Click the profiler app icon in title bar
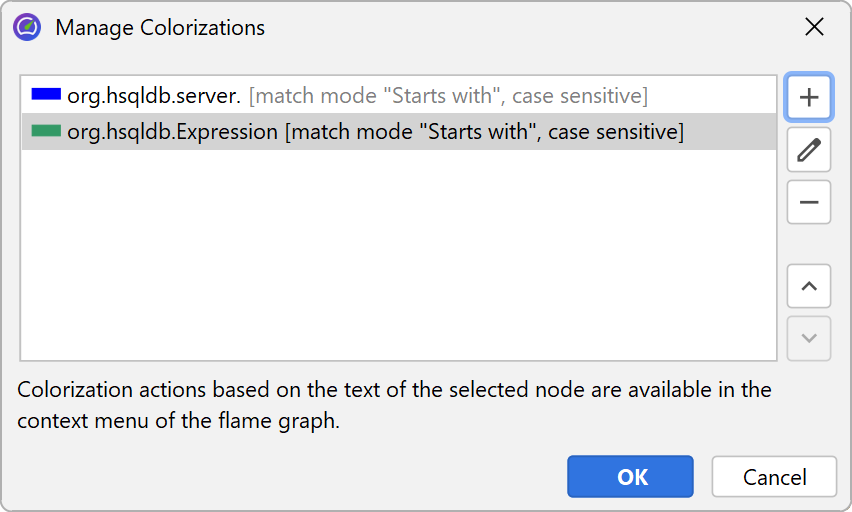This screenshot has width=852, height=512. [27, 27]
